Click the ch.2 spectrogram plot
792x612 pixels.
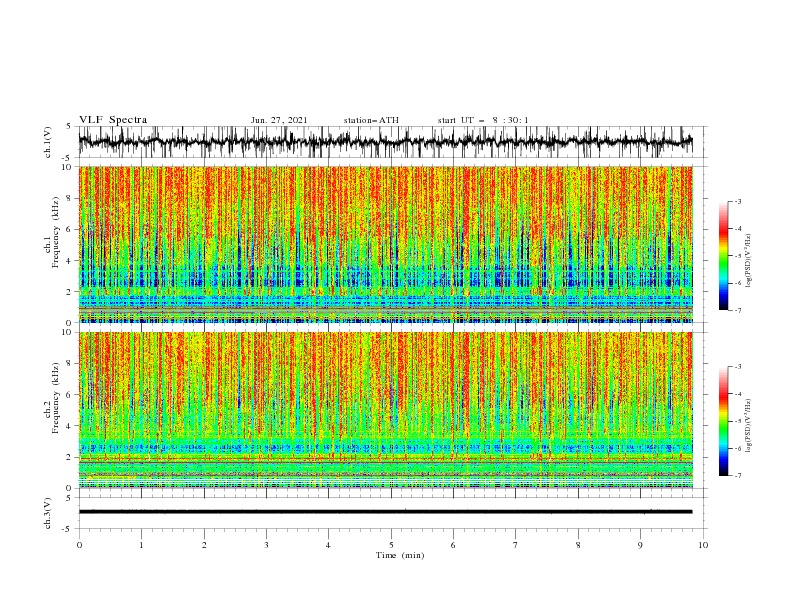(x=385, y=410)
